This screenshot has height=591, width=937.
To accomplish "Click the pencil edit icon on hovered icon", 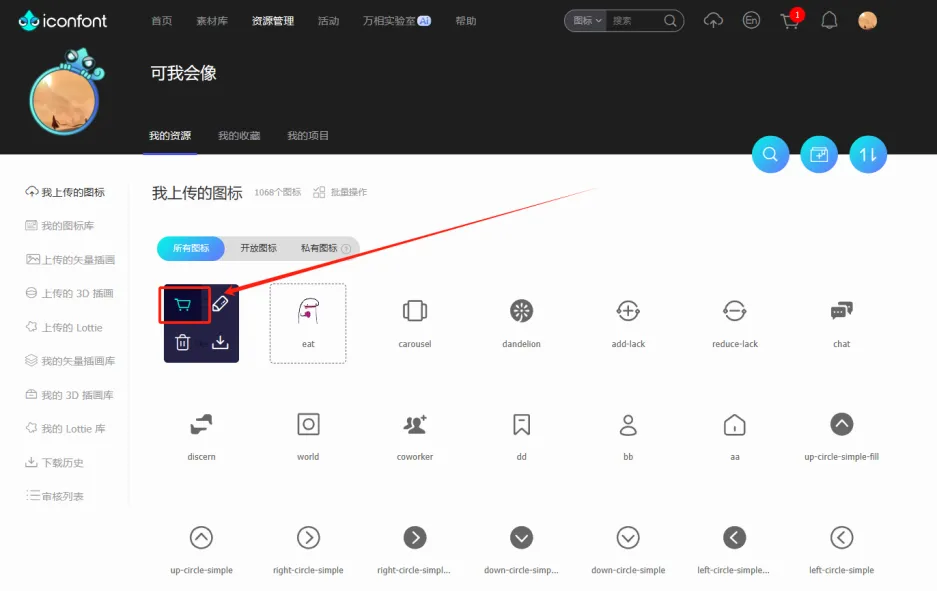I will point(220,305).
